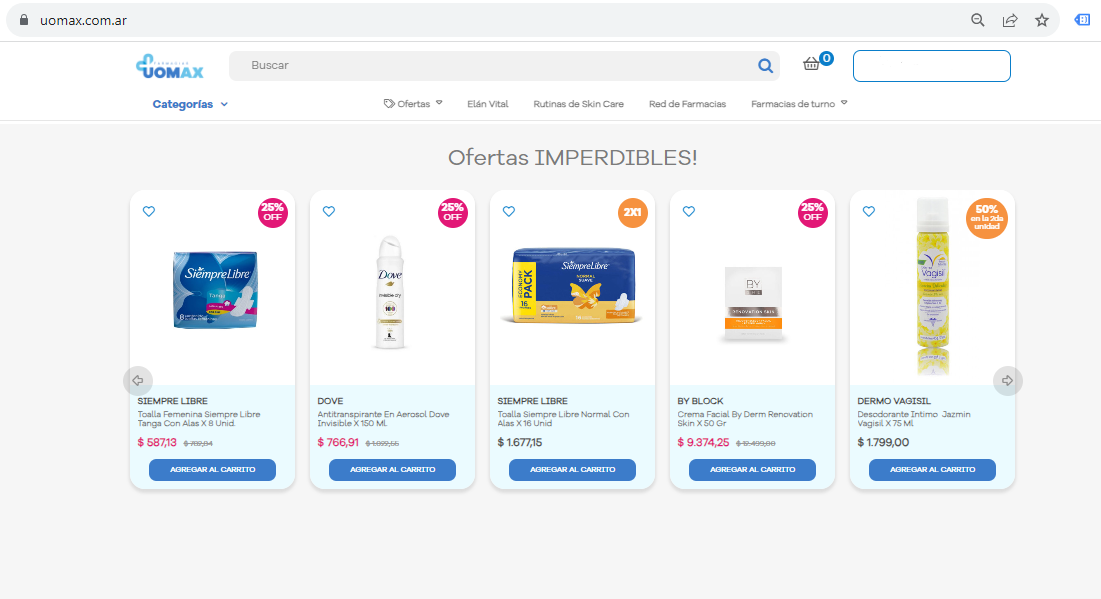Add By Derm Renovation cream to cart
Image resolution: width=1101 pixels, height=599 pixels.
752,469
